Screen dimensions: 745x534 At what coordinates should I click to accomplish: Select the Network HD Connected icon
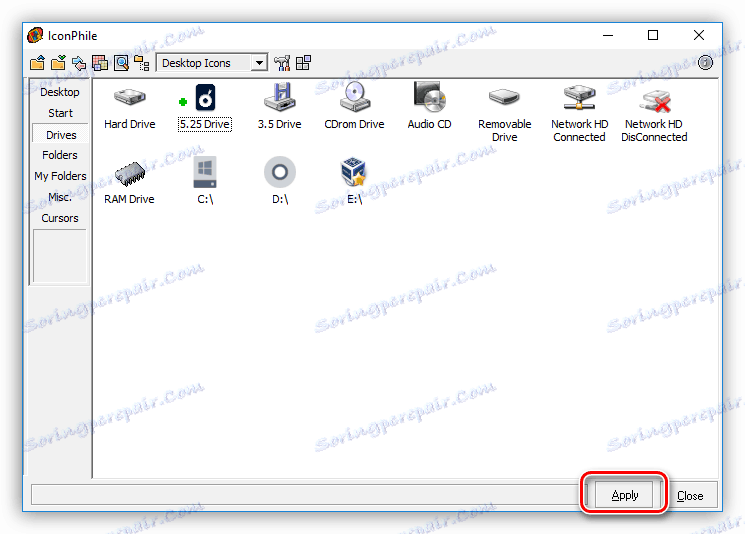coord(579,97)
